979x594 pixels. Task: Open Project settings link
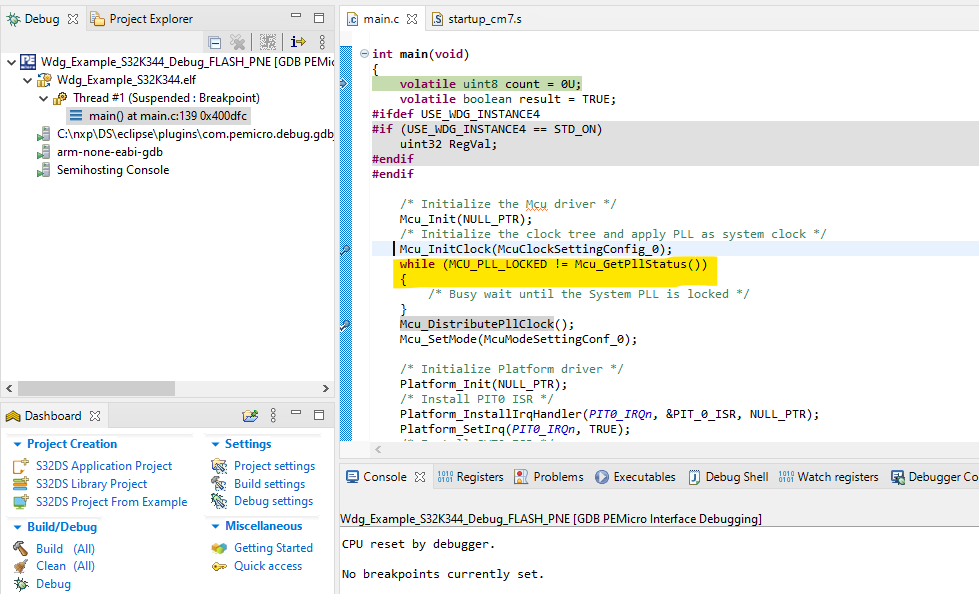[274, 466]
